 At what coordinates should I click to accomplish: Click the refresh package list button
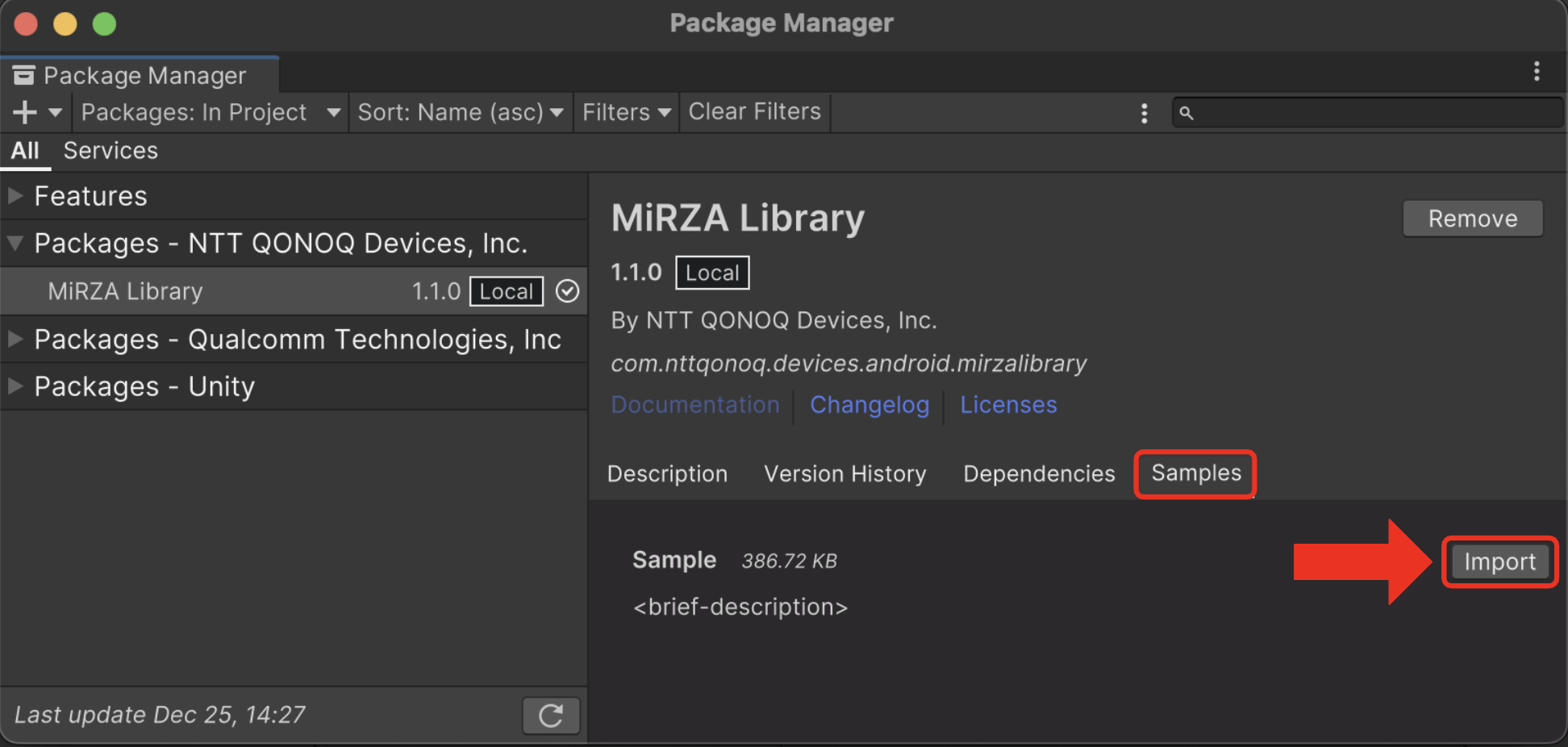point(551,716)
